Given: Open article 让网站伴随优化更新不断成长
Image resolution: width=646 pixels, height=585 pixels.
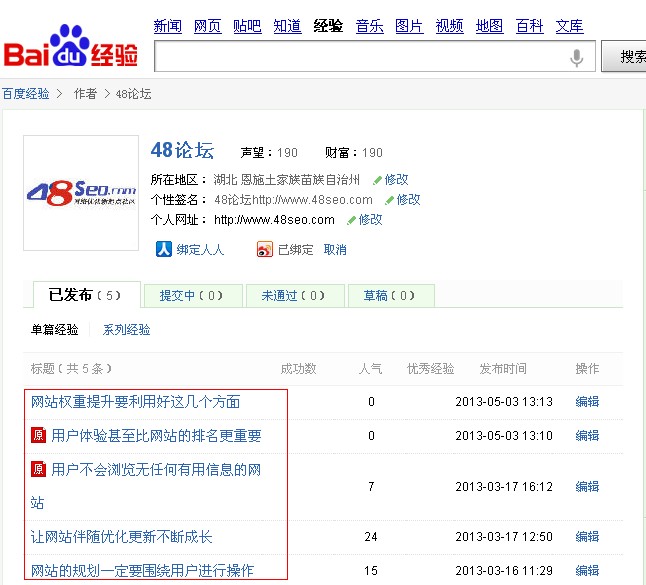Looking at the screenshot, I should point(121,536).
